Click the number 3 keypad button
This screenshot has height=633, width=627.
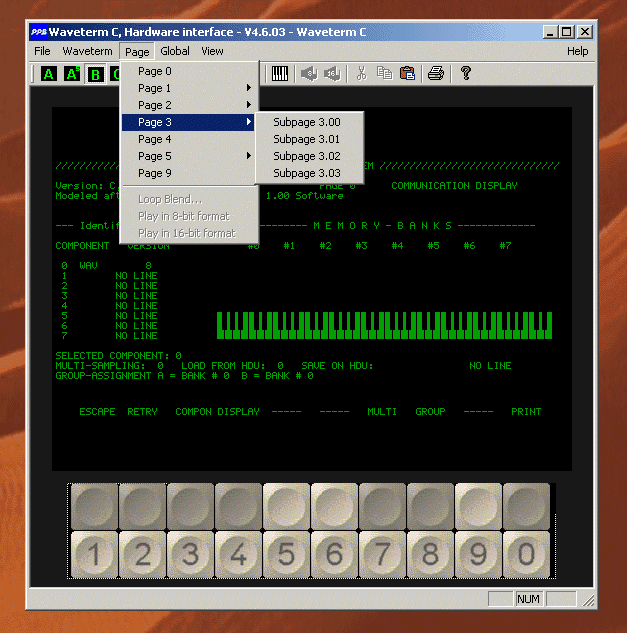(x=191, y=554)
